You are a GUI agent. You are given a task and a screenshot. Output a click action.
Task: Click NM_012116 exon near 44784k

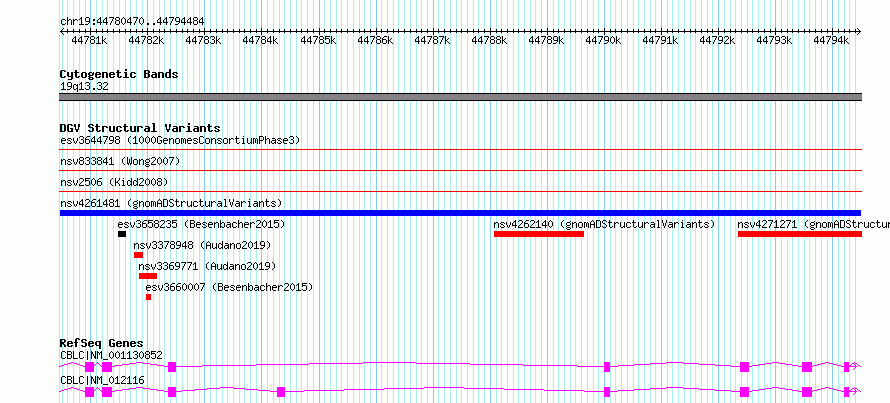(280, 392)
